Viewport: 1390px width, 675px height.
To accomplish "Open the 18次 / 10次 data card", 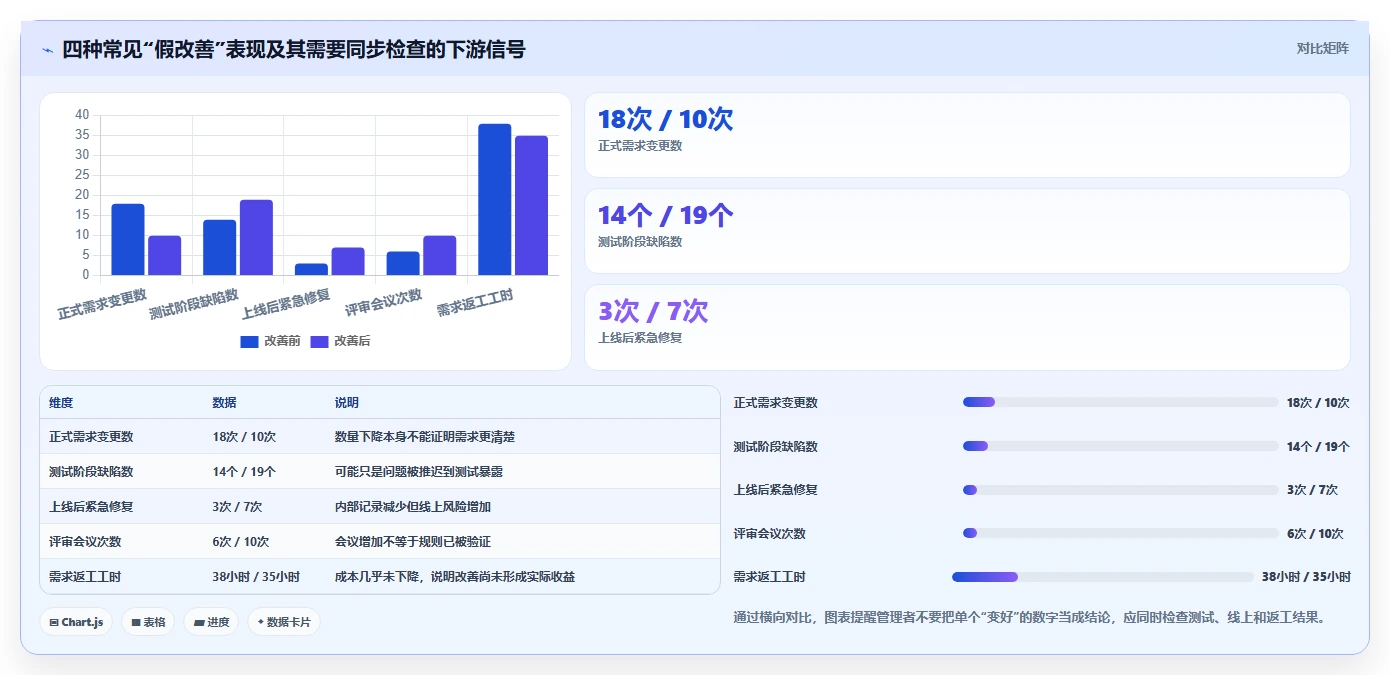I will (967, 135).
